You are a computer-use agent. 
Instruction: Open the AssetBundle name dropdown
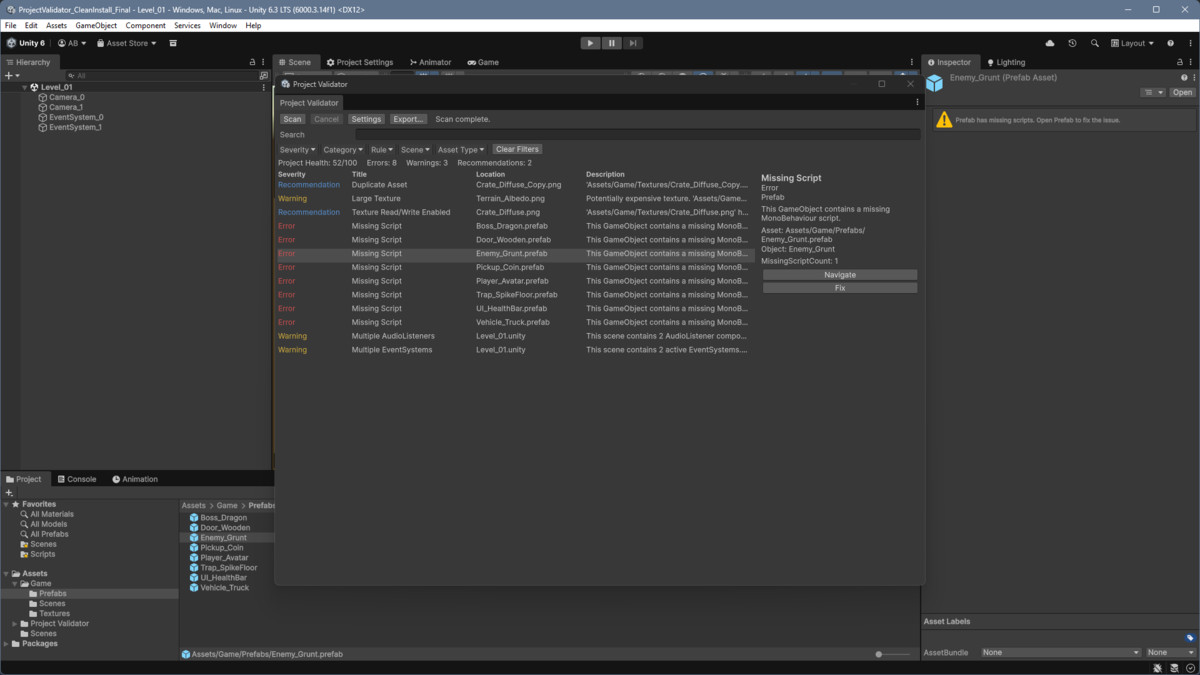[x=1060, y=652]
